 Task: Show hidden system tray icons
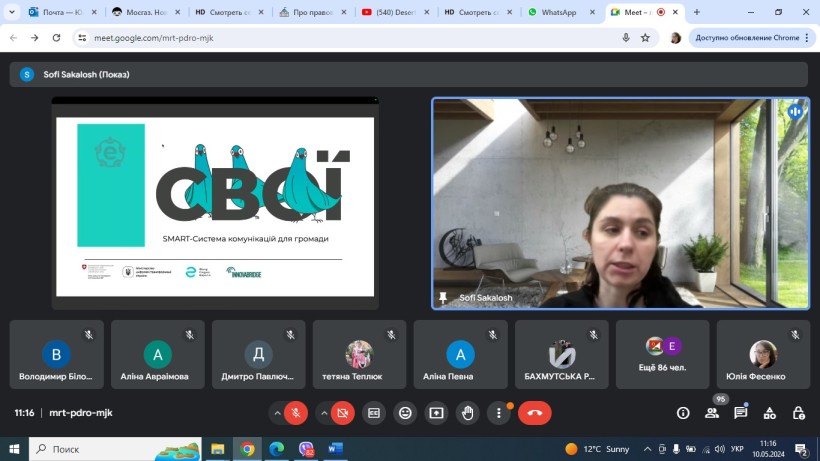coord(647,449)
